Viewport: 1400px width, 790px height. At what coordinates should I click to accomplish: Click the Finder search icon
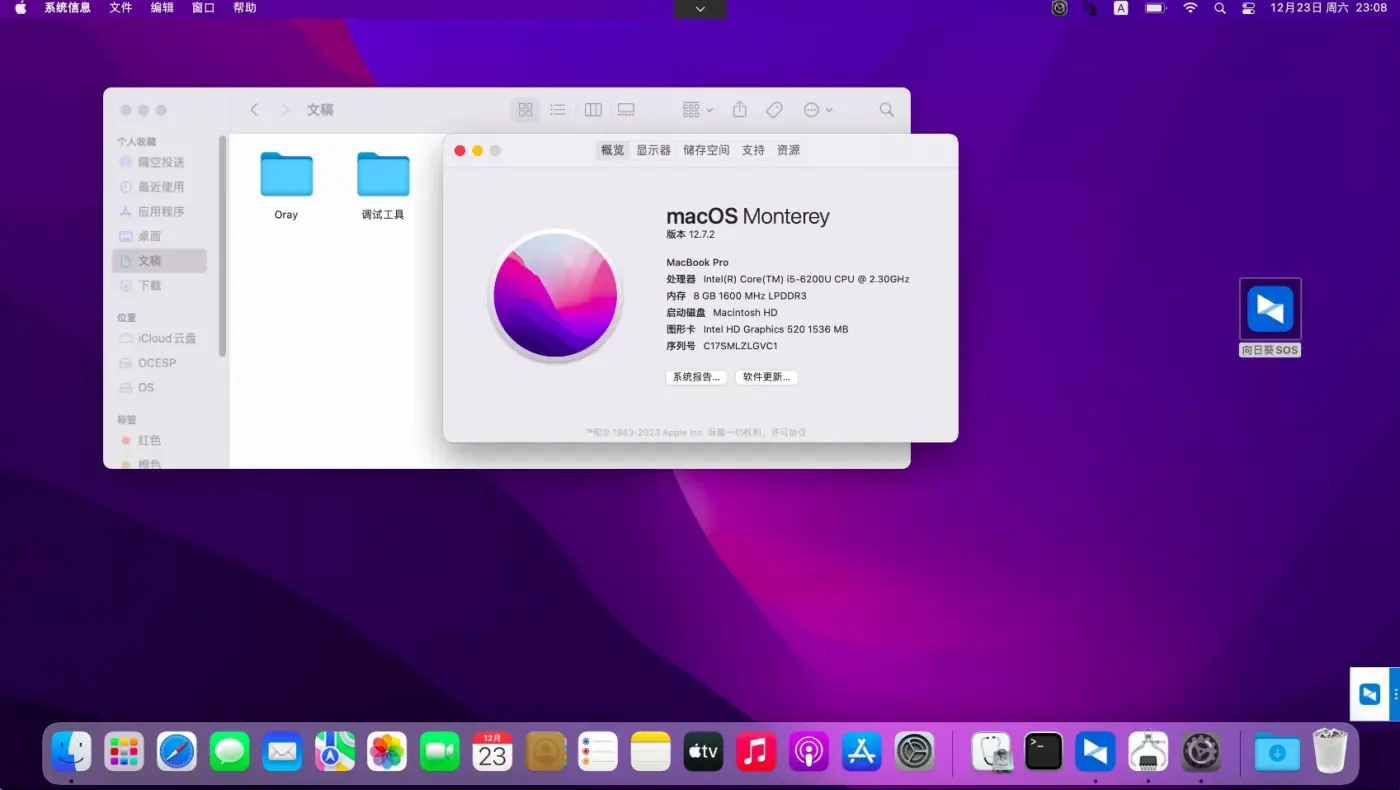(x=886, y=110)
